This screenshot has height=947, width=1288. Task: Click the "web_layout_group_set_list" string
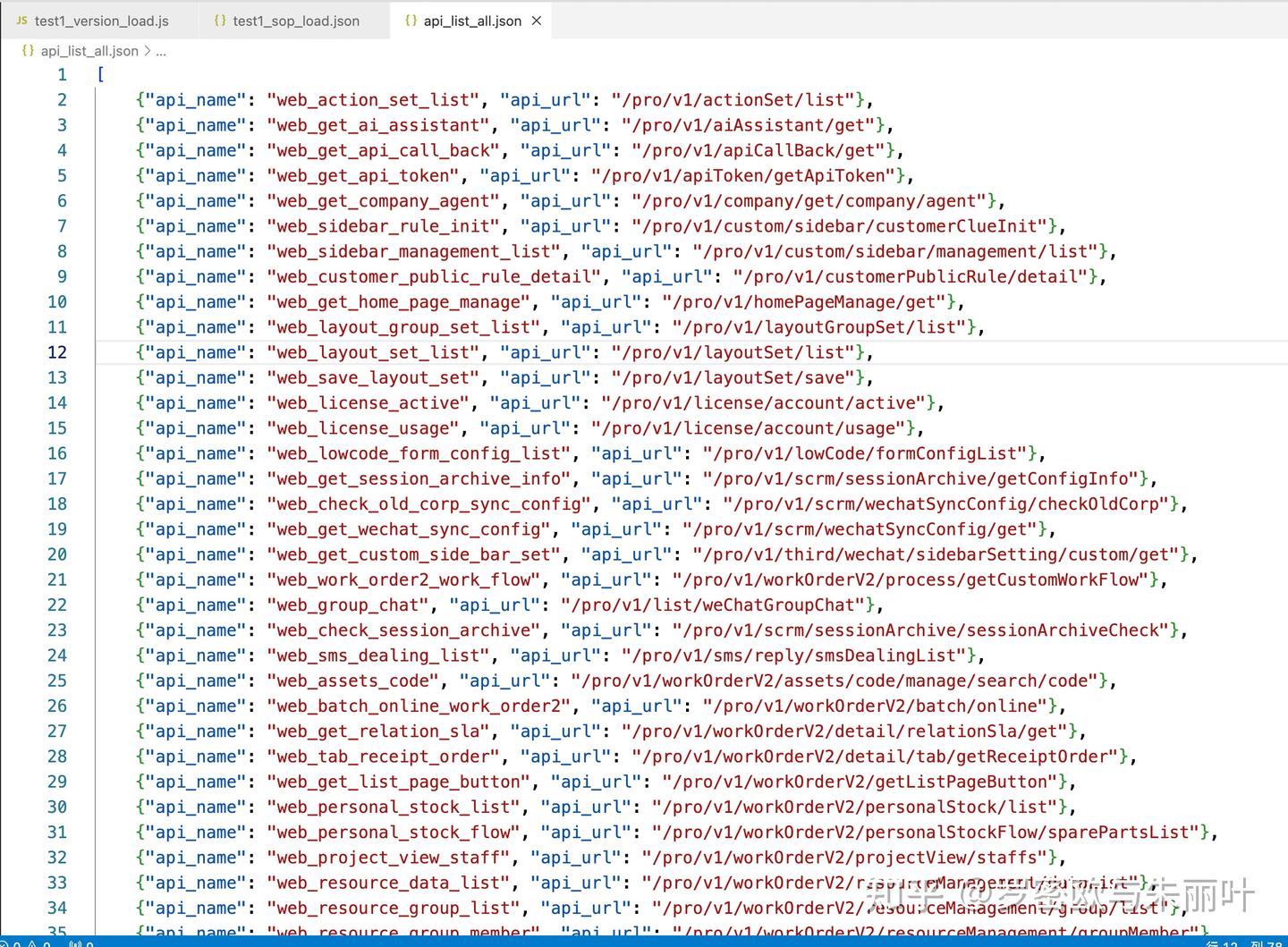tap(403, 327)
